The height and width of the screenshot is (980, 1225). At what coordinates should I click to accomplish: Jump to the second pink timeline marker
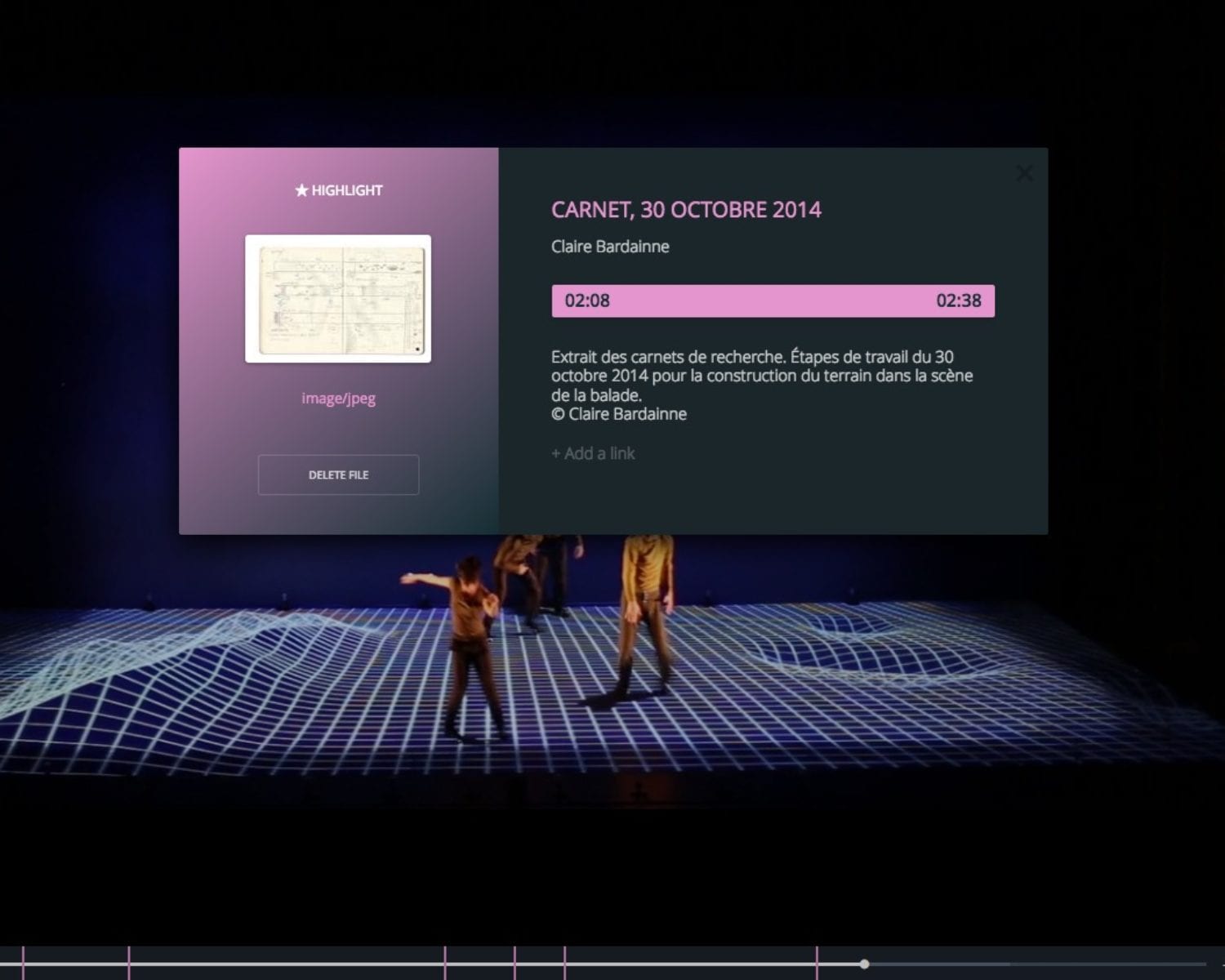[x=129, y=963]
